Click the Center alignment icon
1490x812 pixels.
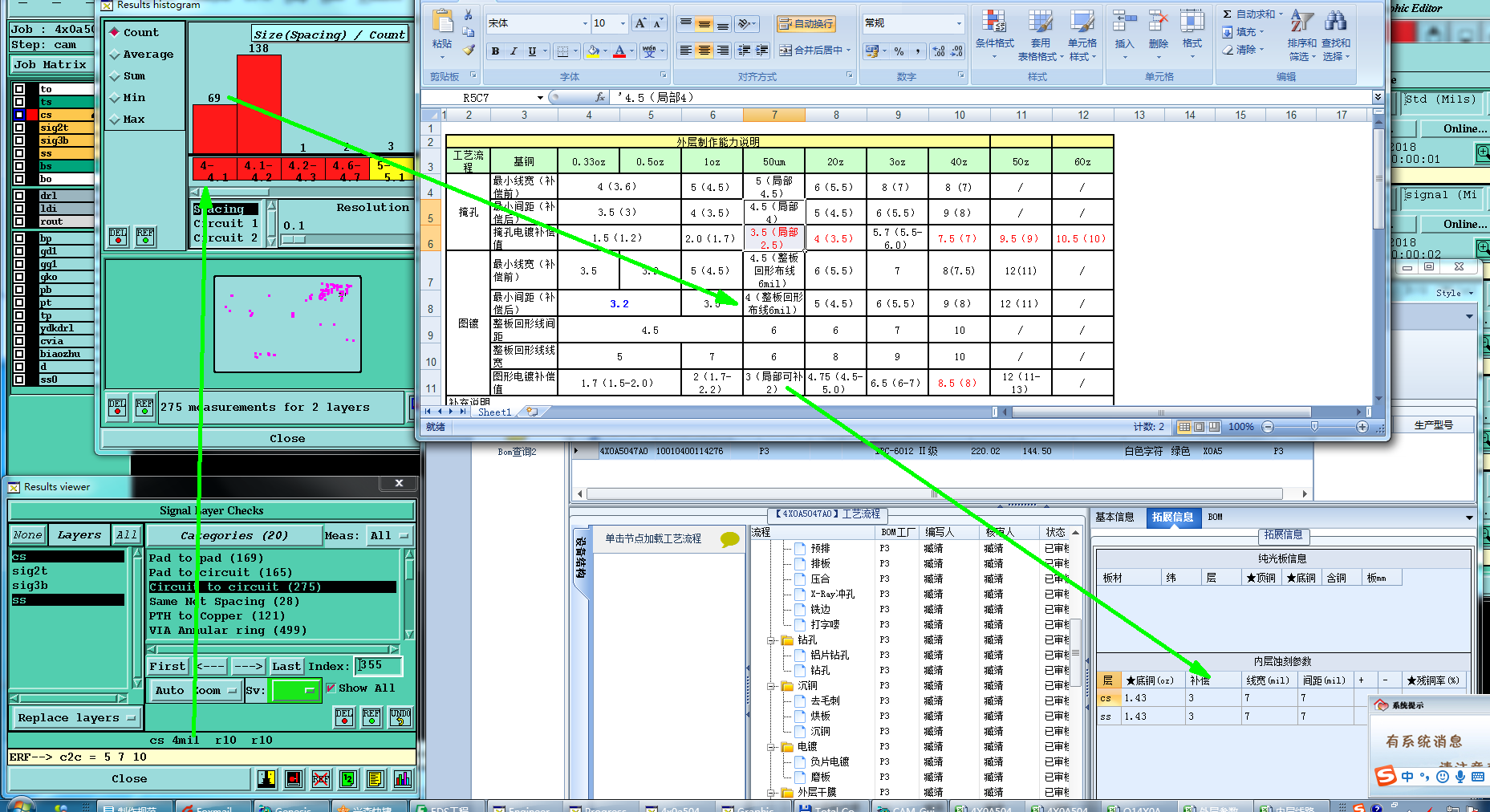point(704,51)
